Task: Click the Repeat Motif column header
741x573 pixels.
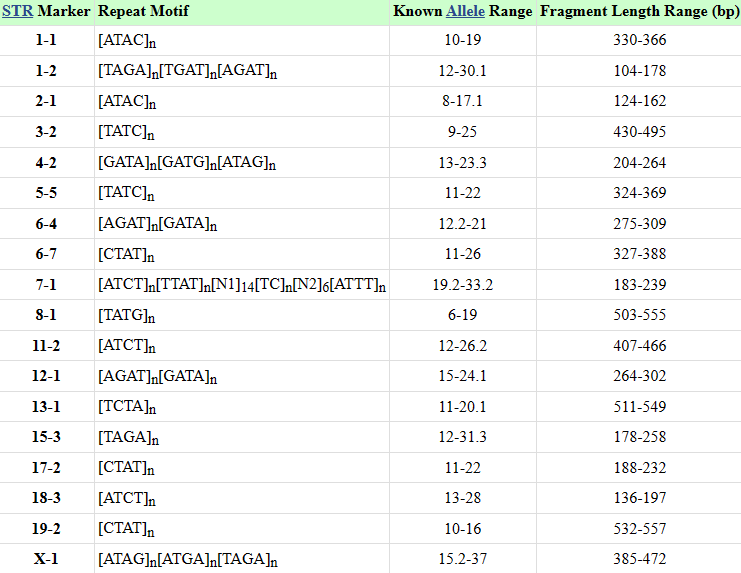Action: coord(142,12)
